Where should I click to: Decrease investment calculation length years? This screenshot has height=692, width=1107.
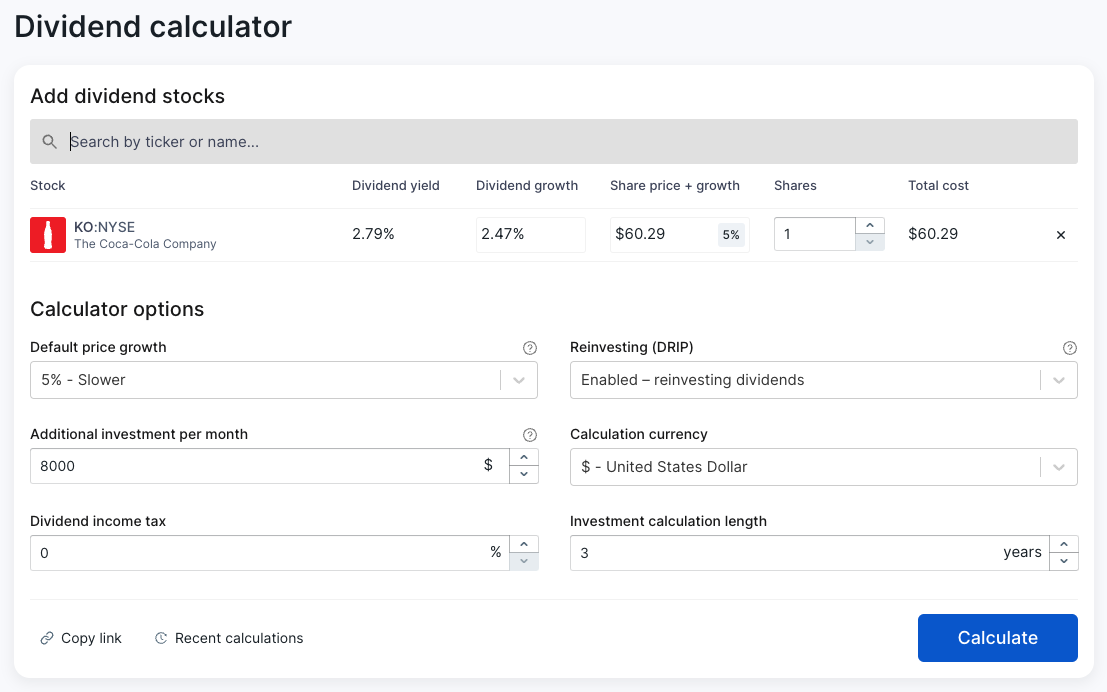coord(1064,561)
